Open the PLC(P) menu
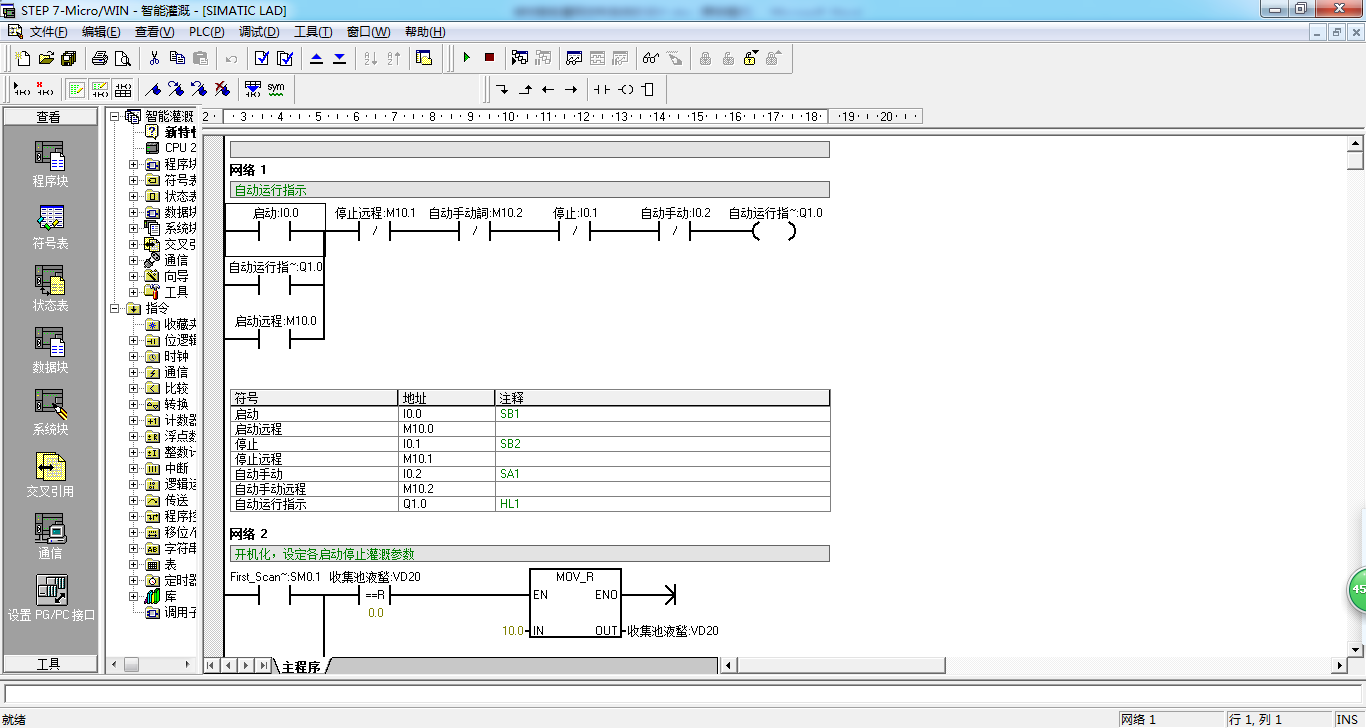Screen dimensions: 1366x728 click(x=207, y=32)
